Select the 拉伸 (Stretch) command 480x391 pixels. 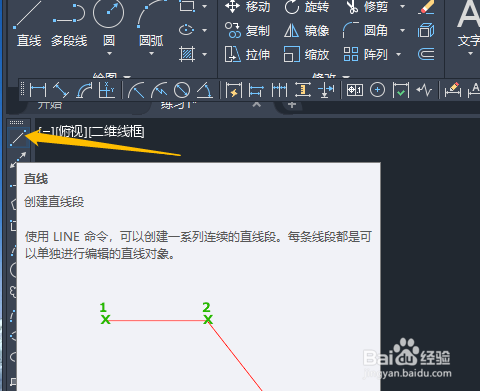click(247, 54)
